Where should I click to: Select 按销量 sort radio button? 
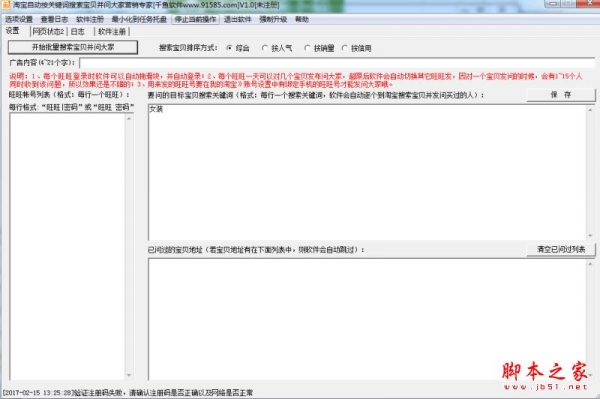[319, 48]
